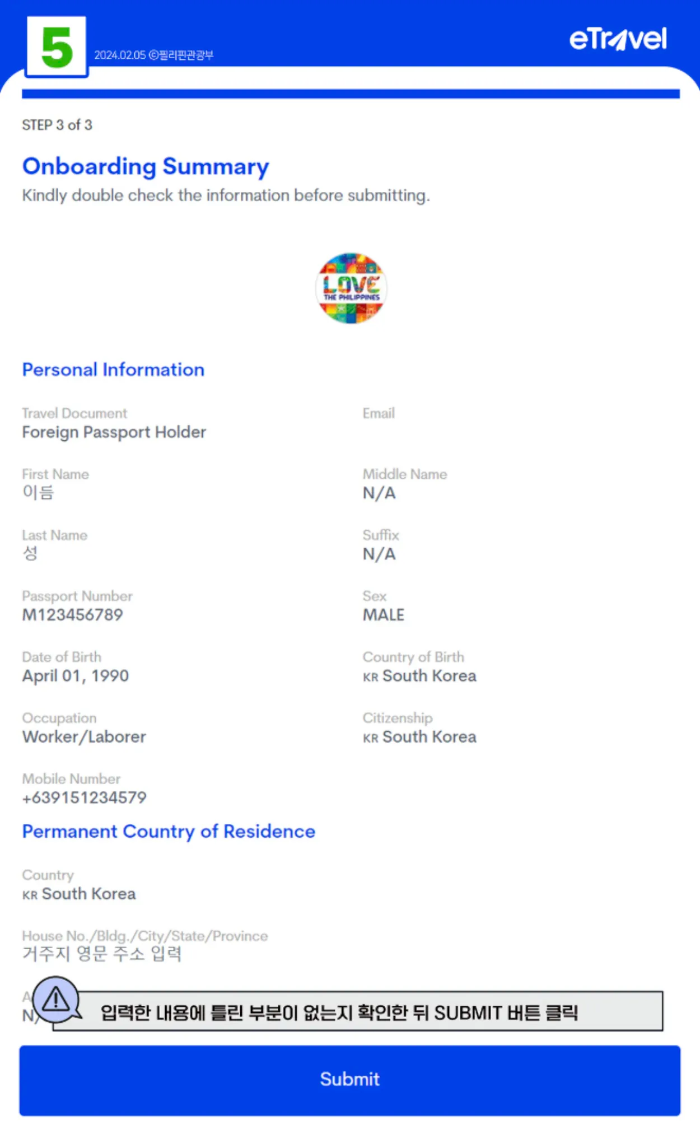Collapse the STEP 3 of 3 header area

(57, 125)
